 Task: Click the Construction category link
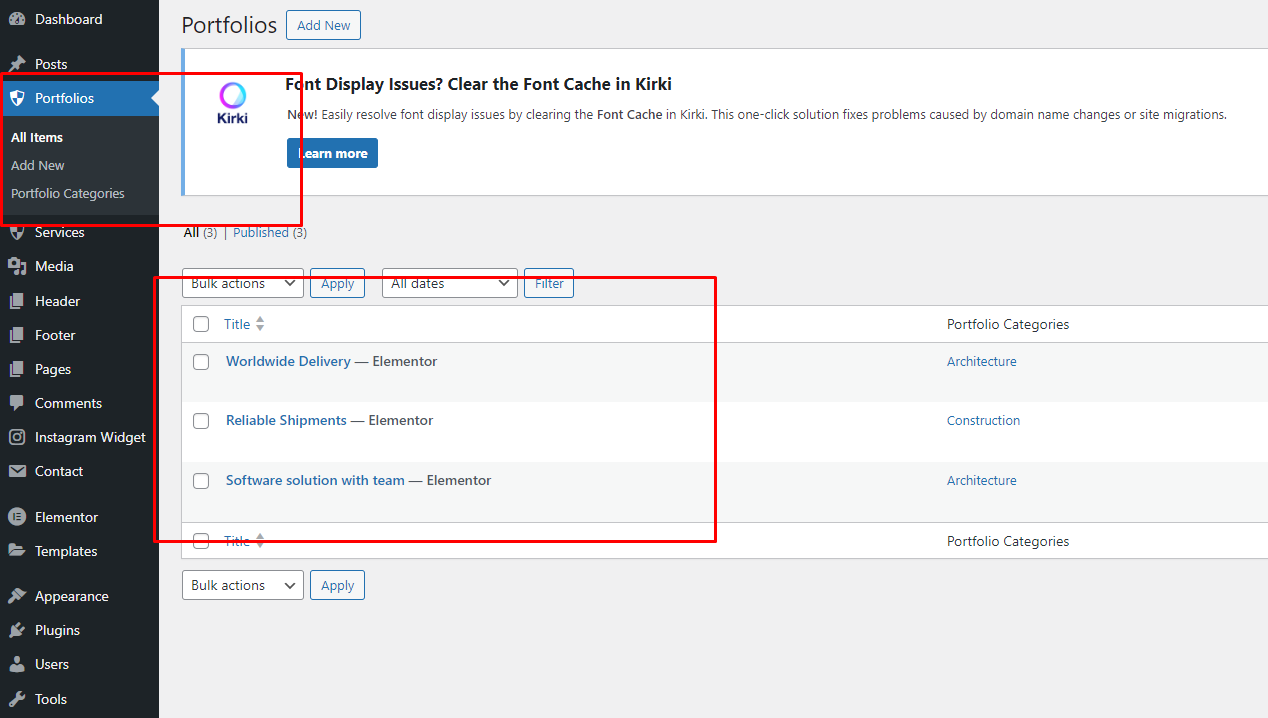point(983,420)
